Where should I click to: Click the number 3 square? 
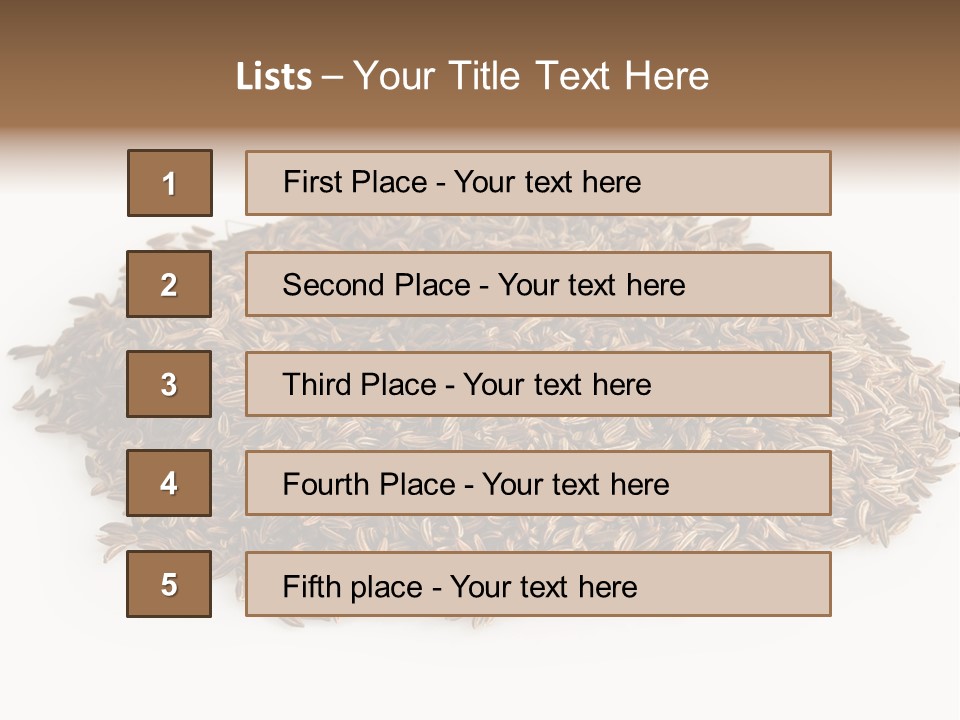pos(169,384)
